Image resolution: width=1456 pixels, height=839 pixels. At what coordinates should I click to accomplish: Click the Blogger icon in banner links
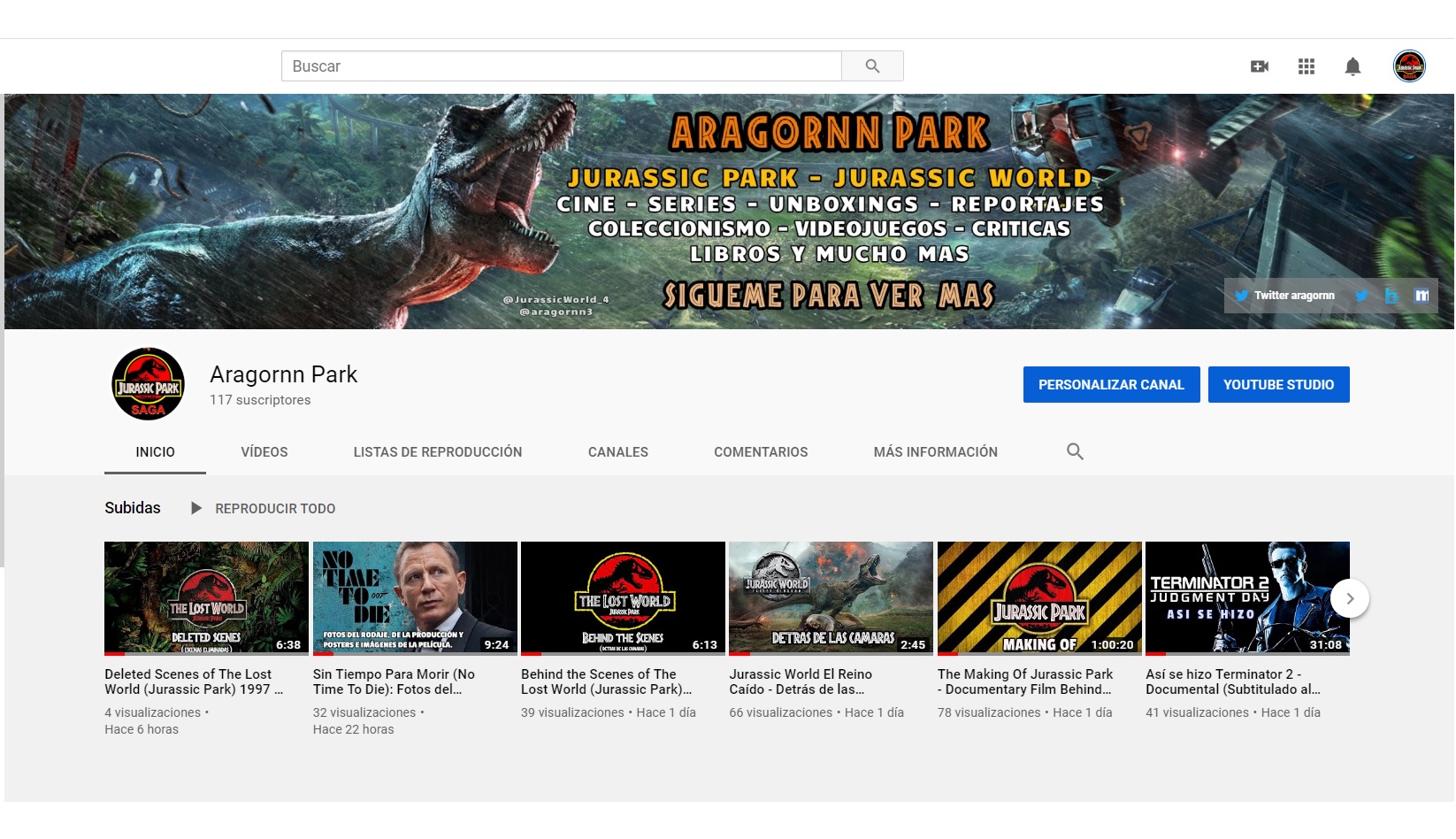[1391, 296]
